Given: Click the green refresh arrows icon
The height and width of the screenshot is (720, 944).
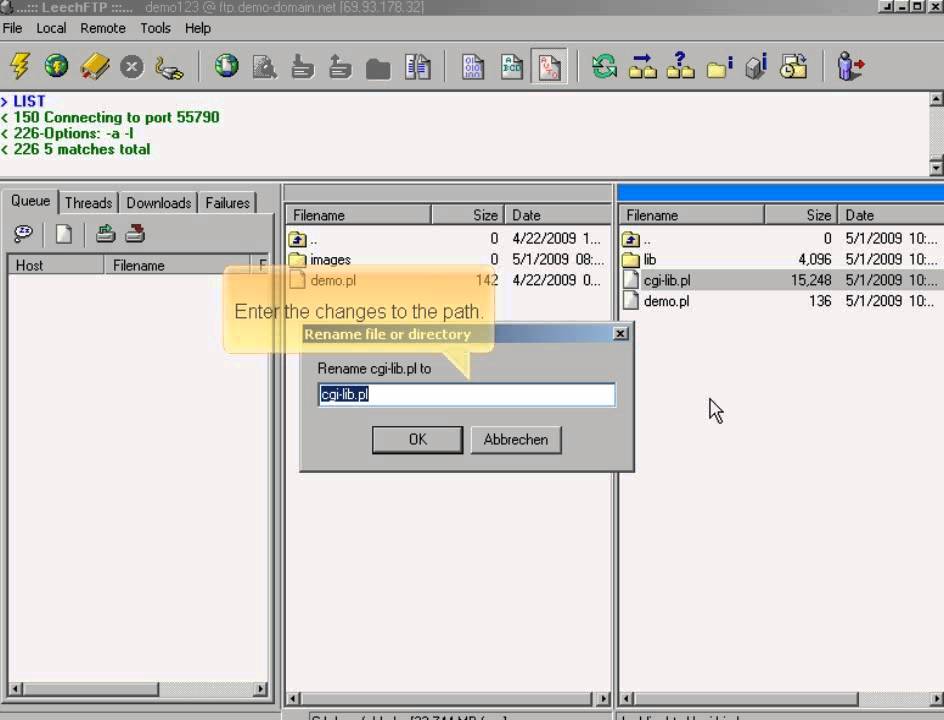Looking at the screenshot, I should click(604, 66).
